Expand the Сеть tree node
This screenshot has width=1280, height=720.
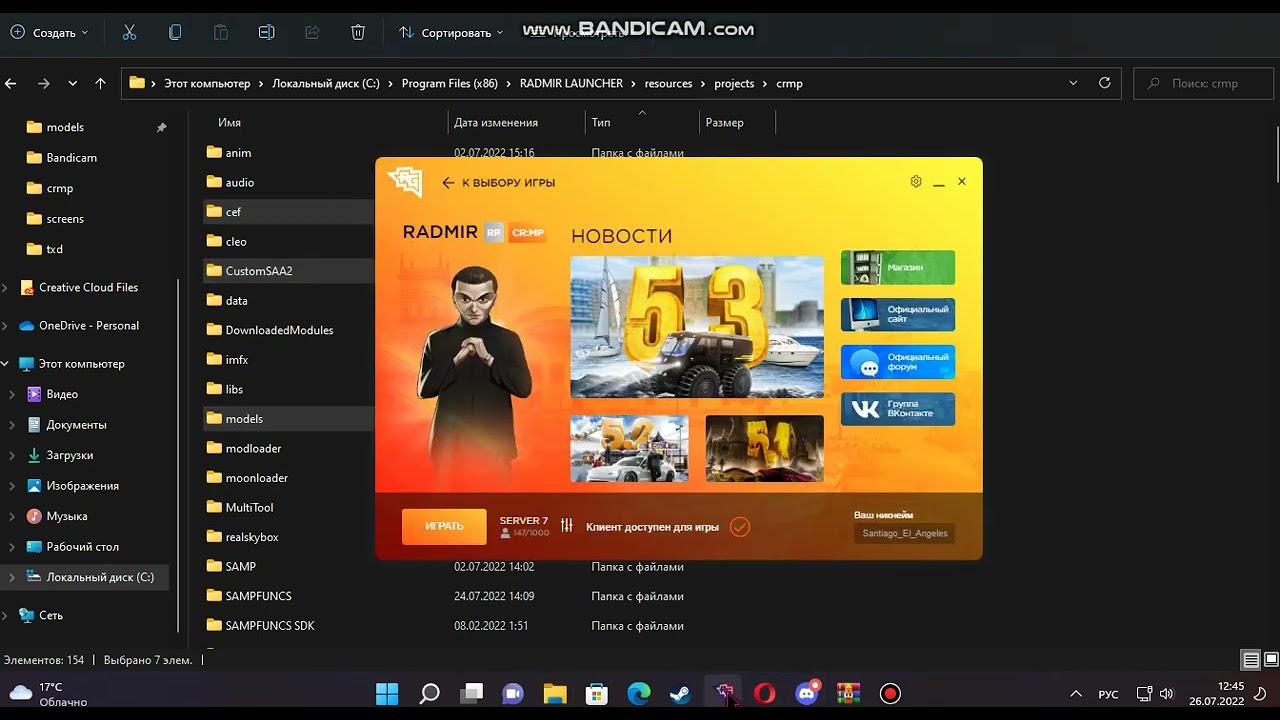5,616
